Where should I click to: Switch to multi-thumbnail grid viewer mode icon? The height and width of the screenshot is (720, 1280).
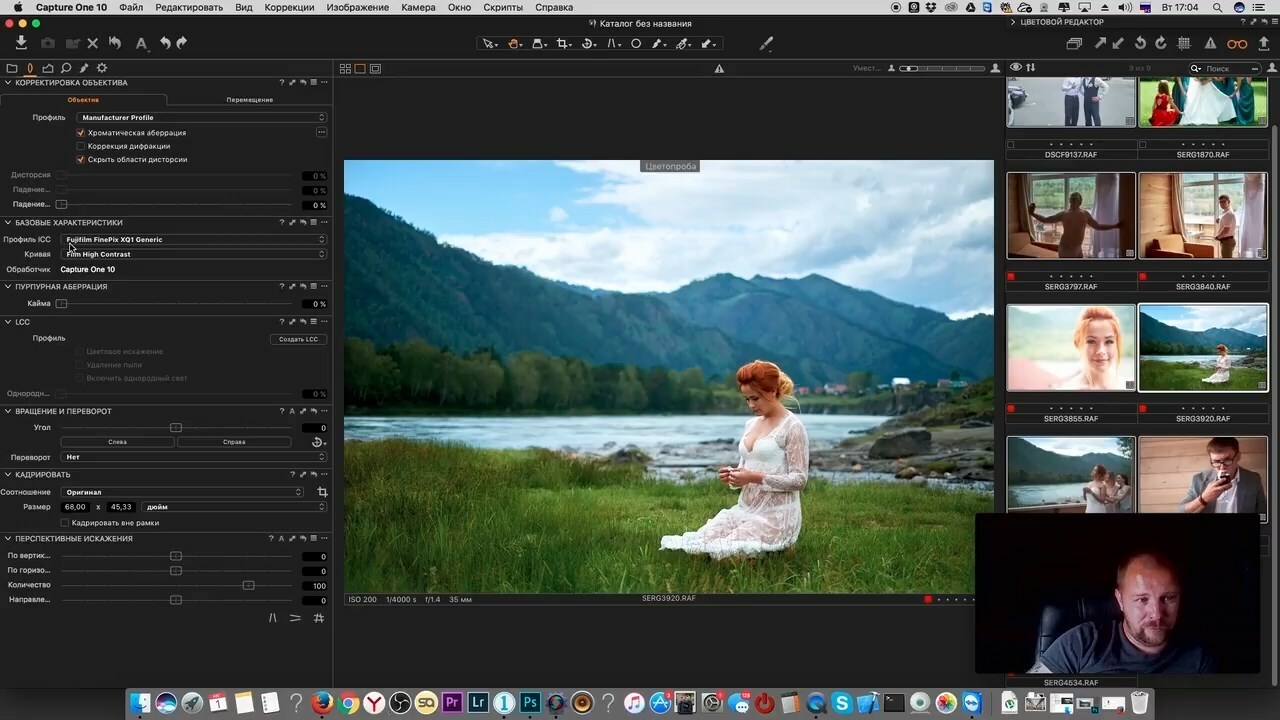click(x=345, y=69)
